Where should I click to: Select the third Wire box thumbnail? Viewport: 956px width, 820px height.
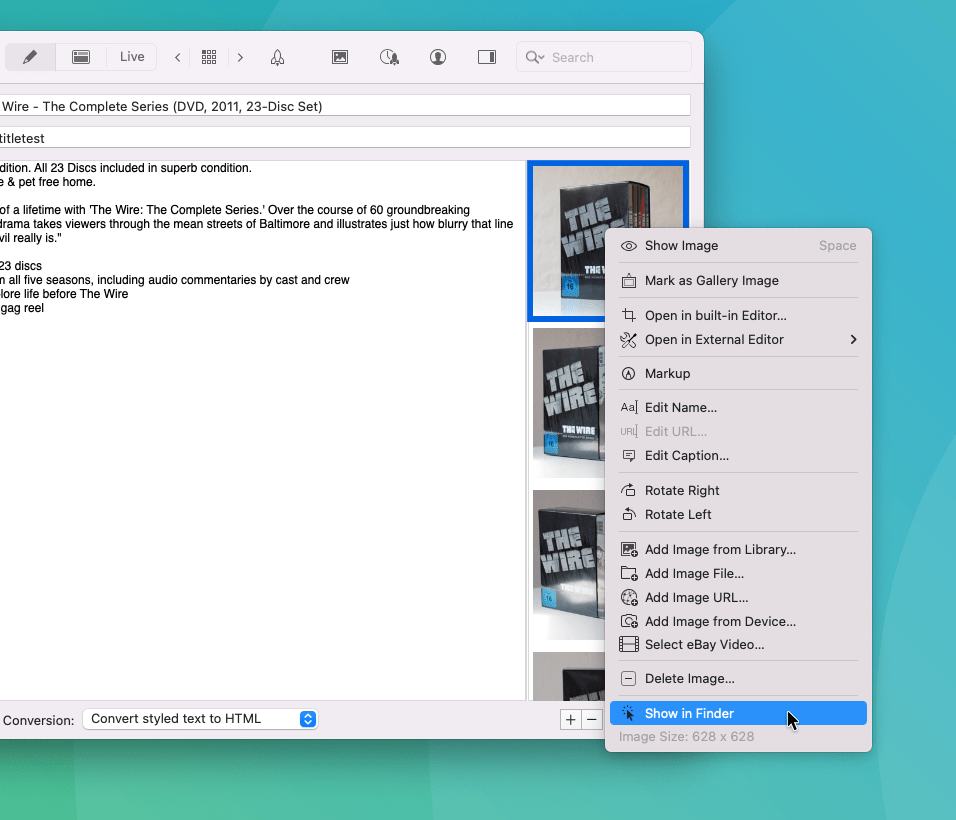point(568,565)
